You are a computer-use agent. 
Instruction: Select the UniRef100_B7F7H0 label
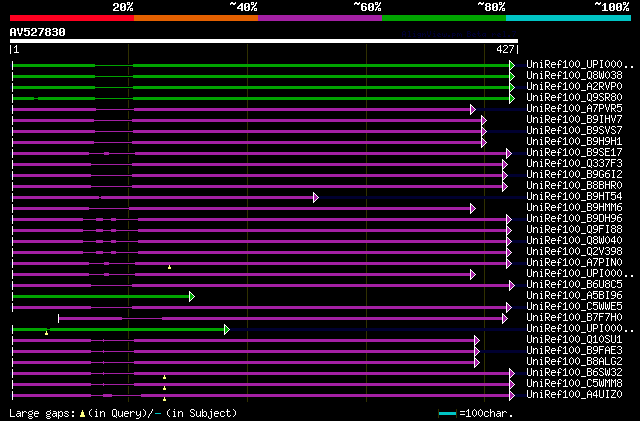[x=574, y=318]
